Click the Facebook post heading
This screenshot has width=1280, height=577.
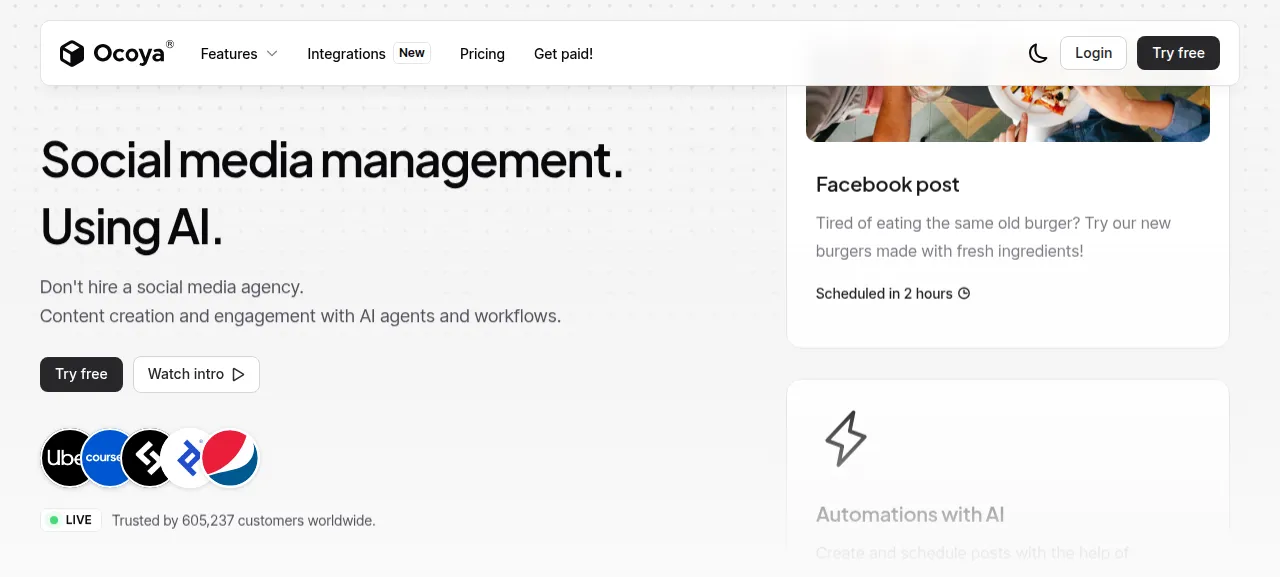click(887, 184)
